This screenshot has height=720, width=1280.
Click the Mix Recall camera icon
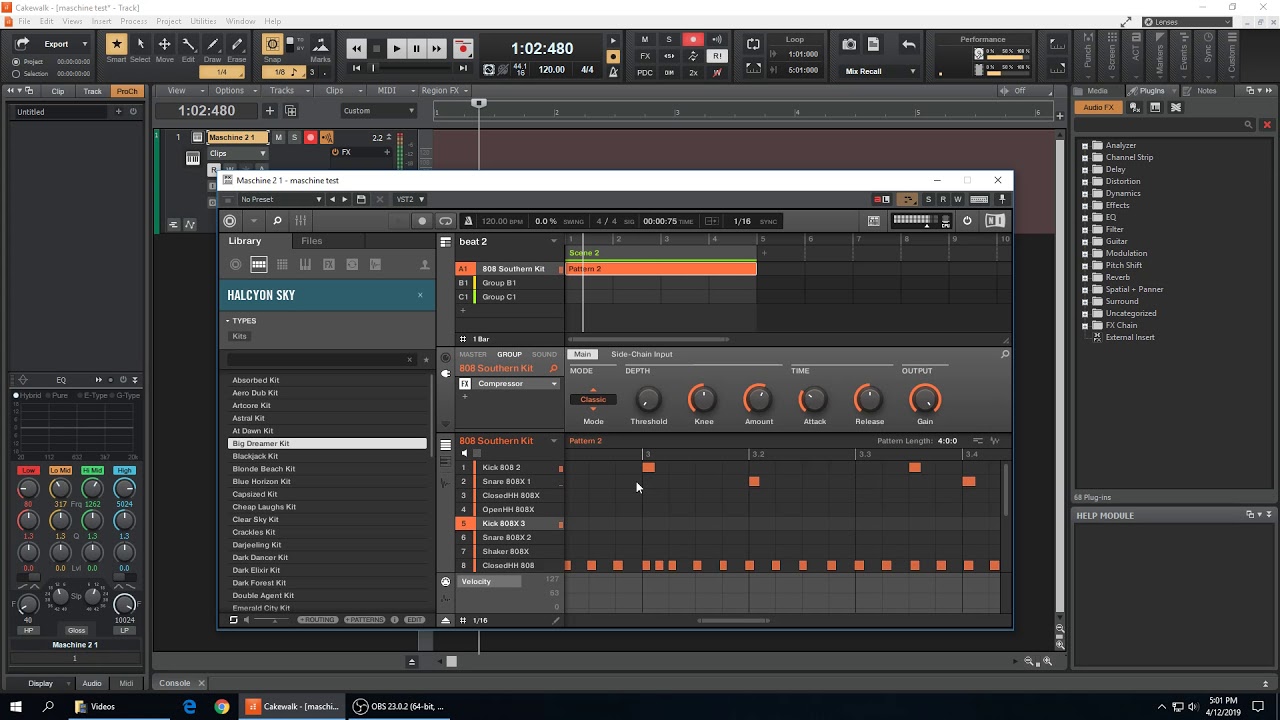pos(849,44)
